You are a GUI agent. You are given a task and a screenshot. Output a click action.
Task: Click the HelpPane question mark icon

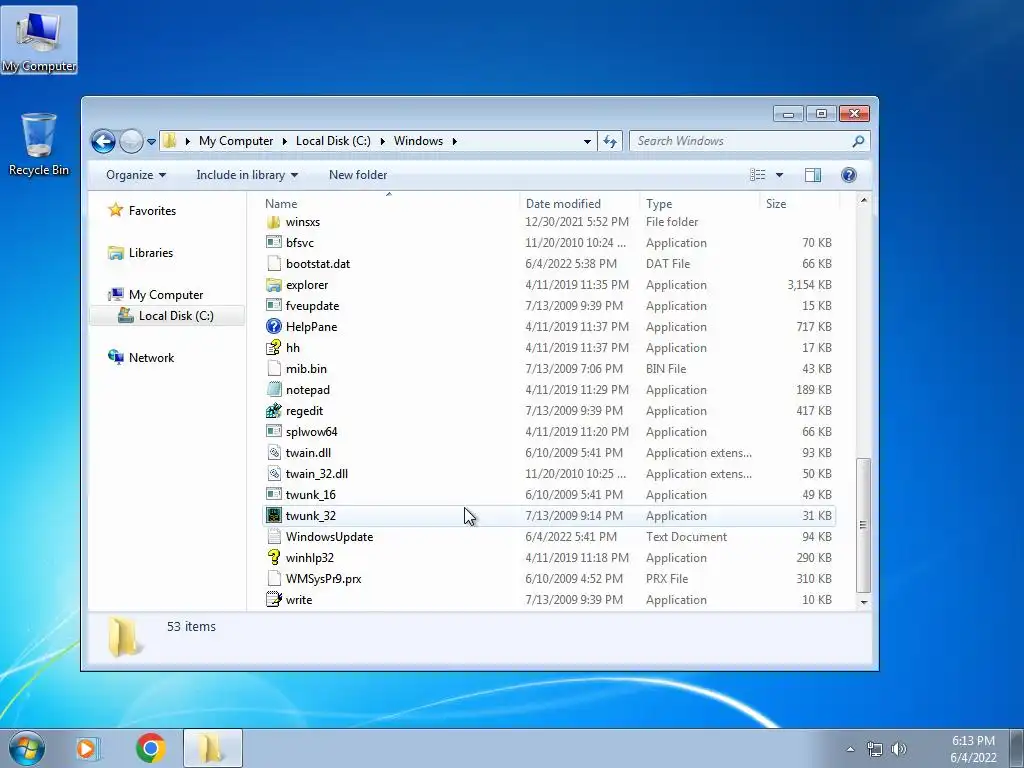click(274, 327)
